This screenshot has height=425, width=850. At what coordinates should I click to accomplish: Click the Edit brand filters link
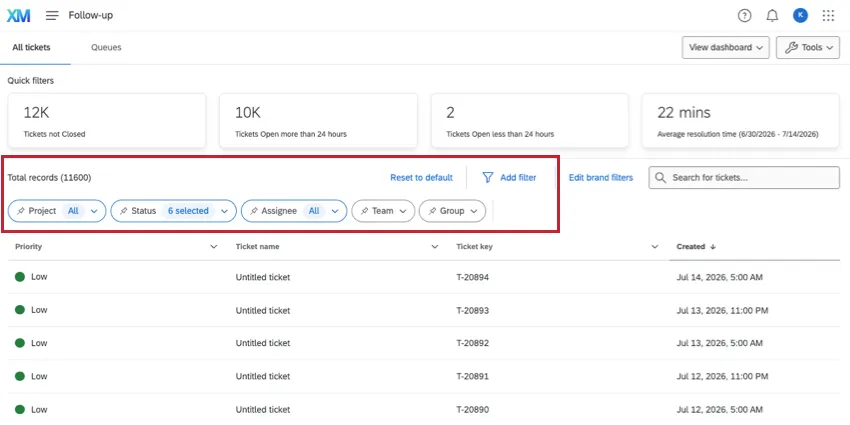[601, 177]
